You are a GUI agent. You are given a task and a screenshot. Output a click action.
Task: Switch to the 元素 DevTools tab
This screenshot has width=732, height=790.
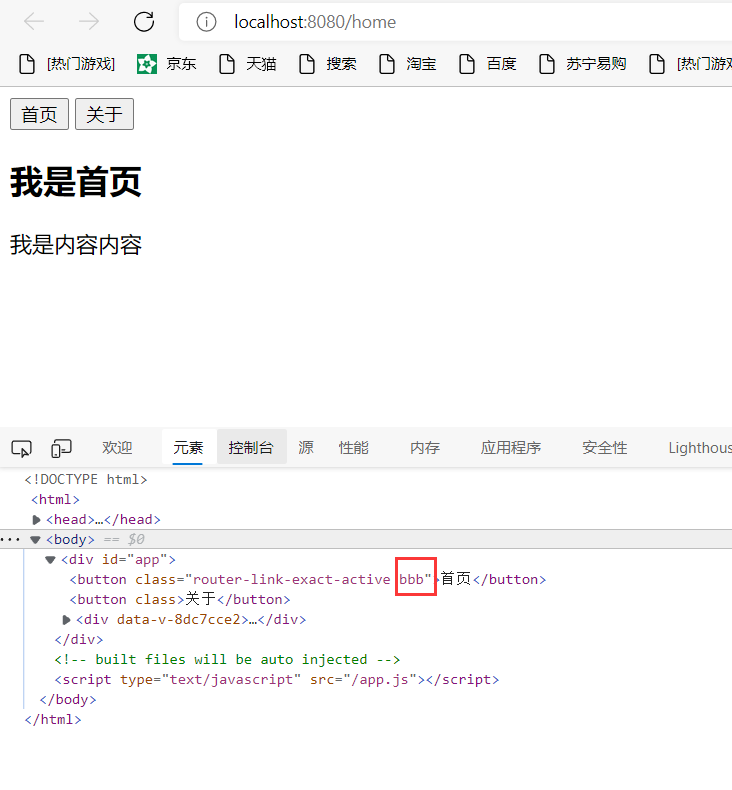[x=188, y=447]
